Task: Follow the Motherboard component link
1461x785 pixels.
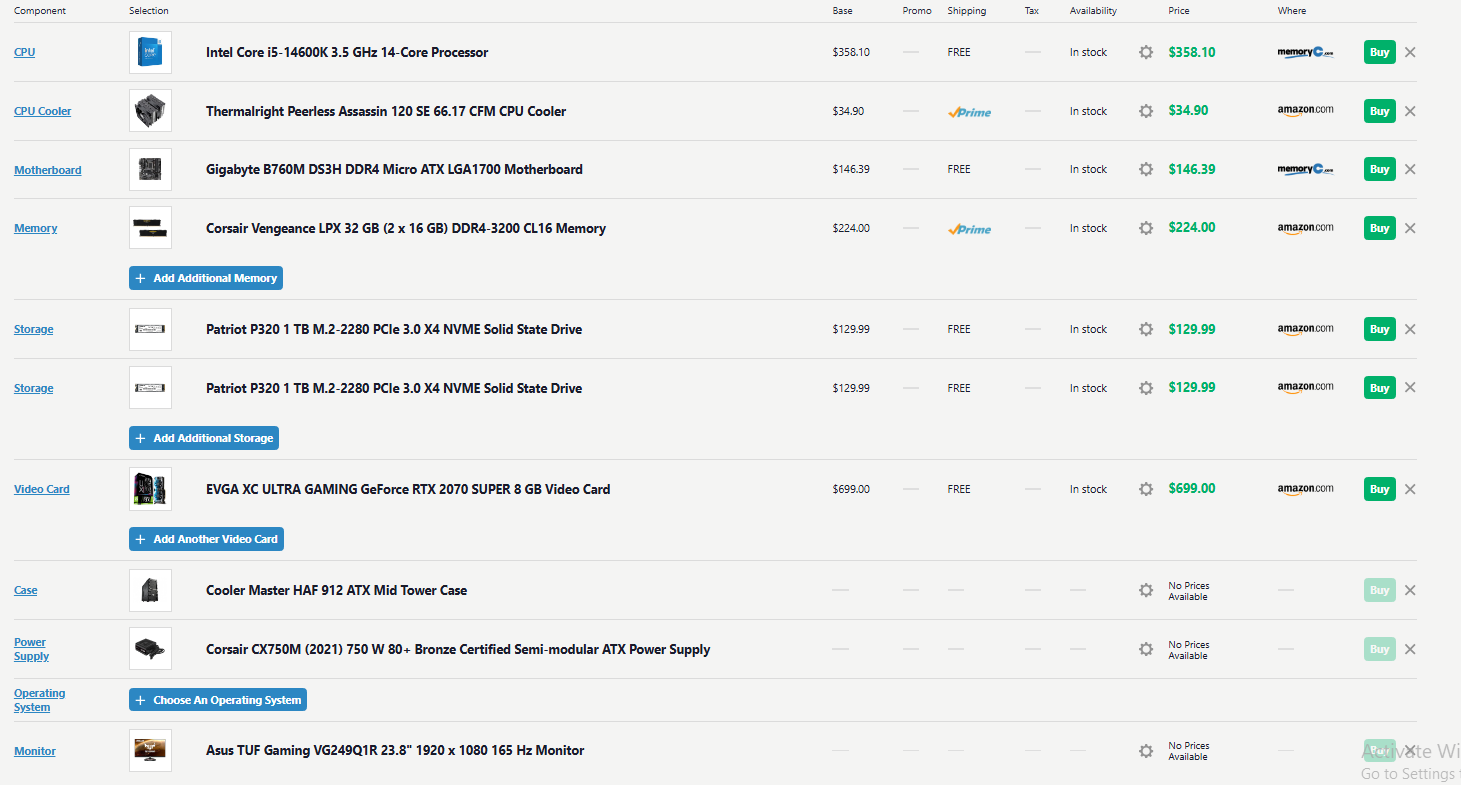Action: click(x=48, y=170)
